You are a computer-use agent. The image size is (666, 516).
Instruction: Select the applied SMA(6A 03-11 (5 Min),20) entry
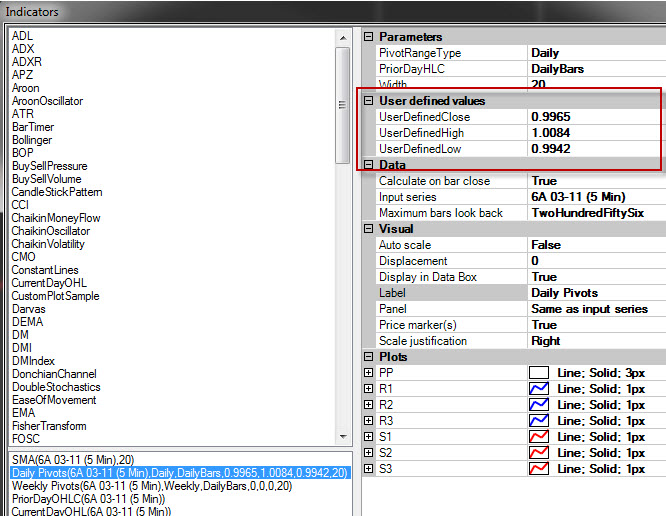point(73,460)
